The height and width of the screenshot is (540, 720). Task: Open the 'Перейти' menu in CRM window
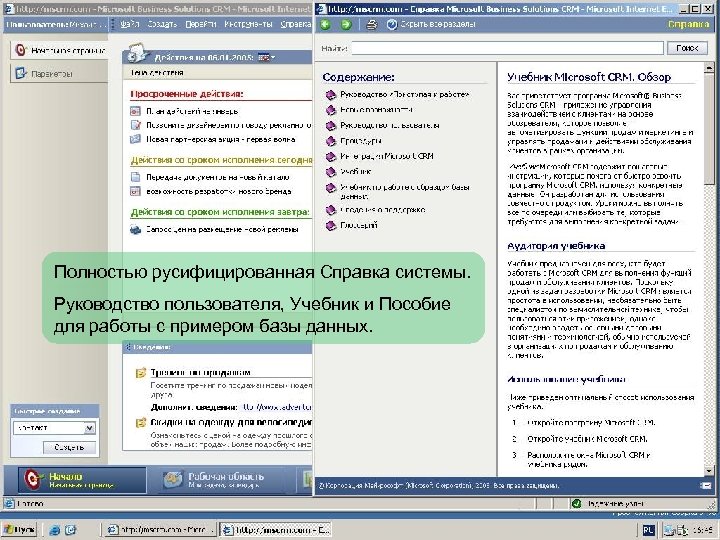click(x=201, y=24)
